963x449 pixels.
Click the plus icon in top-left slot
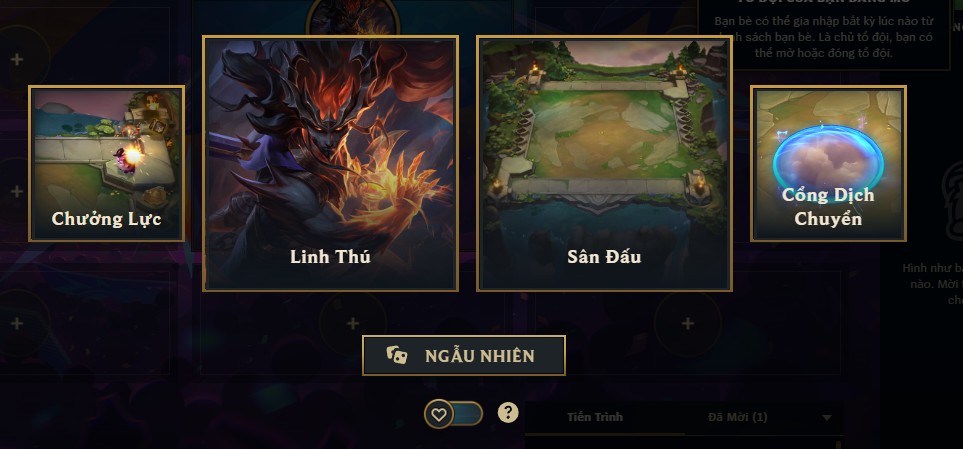coord(17,60)
